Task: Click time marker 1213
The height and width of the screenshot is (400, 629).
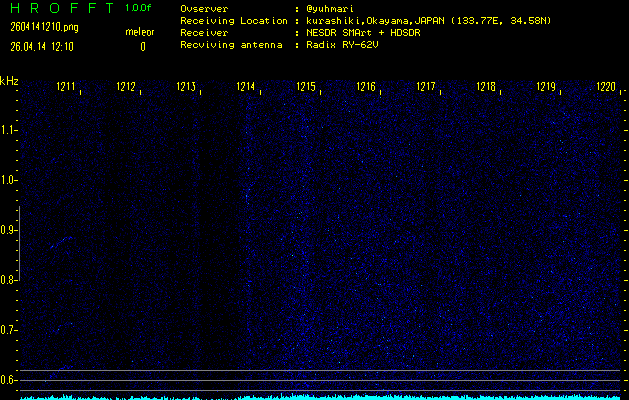Action: 186,87
